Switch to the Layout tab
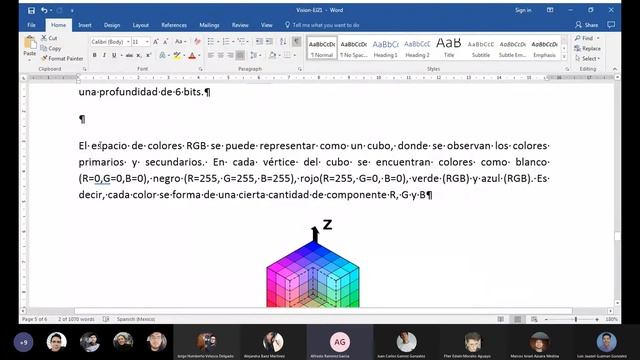Screen dimensions: 640x360 point(140,25)
